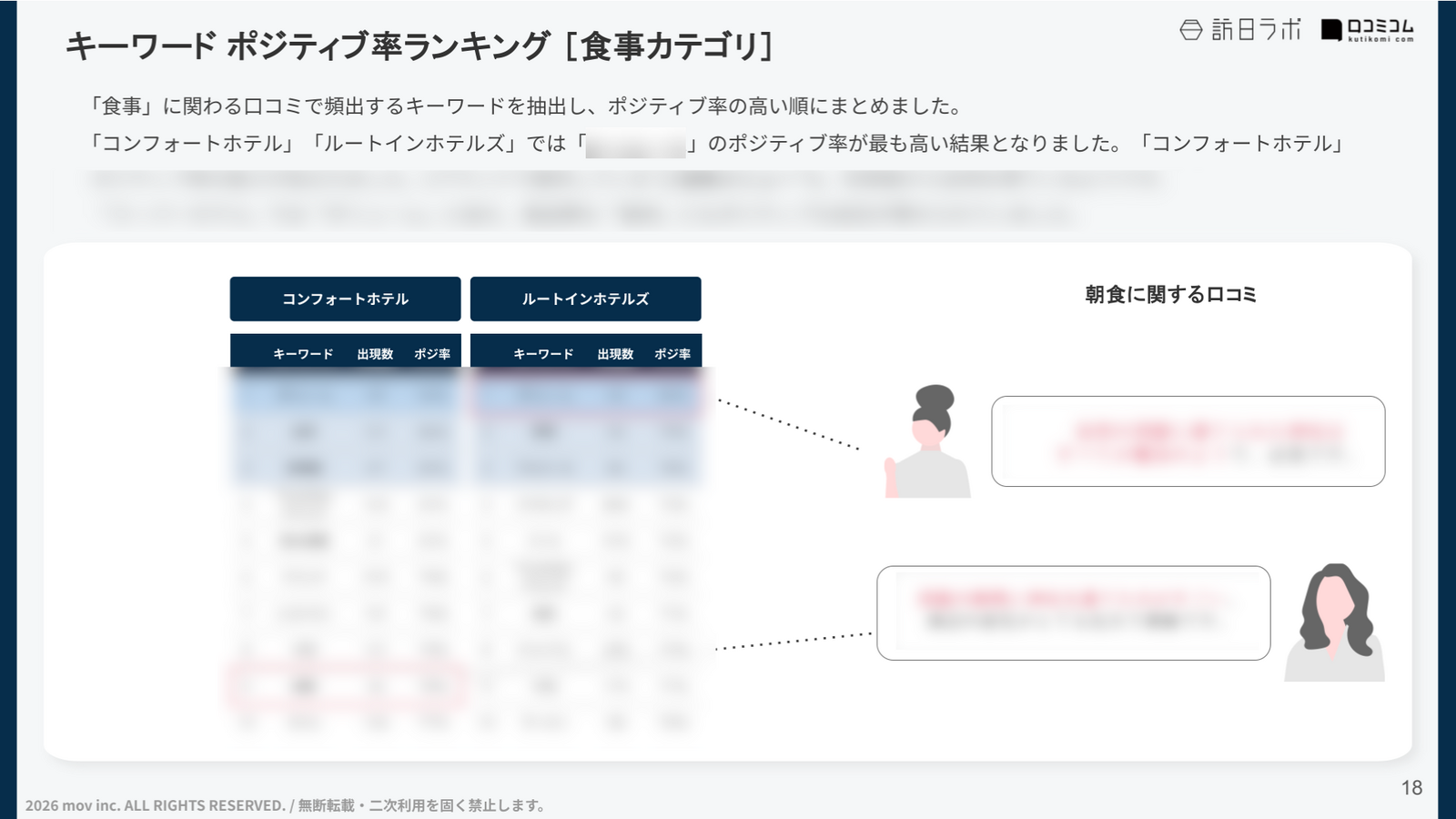Click the upper review speech bubble

point(1188,441)
